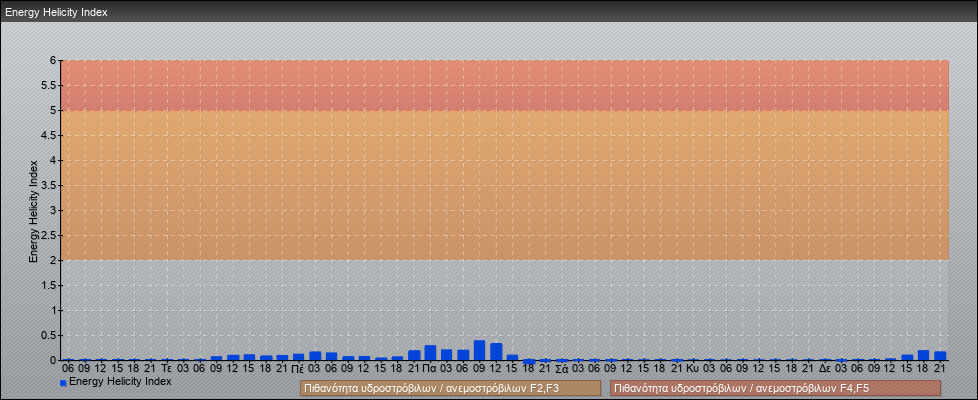Click the y-axis value 6 label
The height and width of the screenshot is (400, 978).
click(x=54, y=60)
